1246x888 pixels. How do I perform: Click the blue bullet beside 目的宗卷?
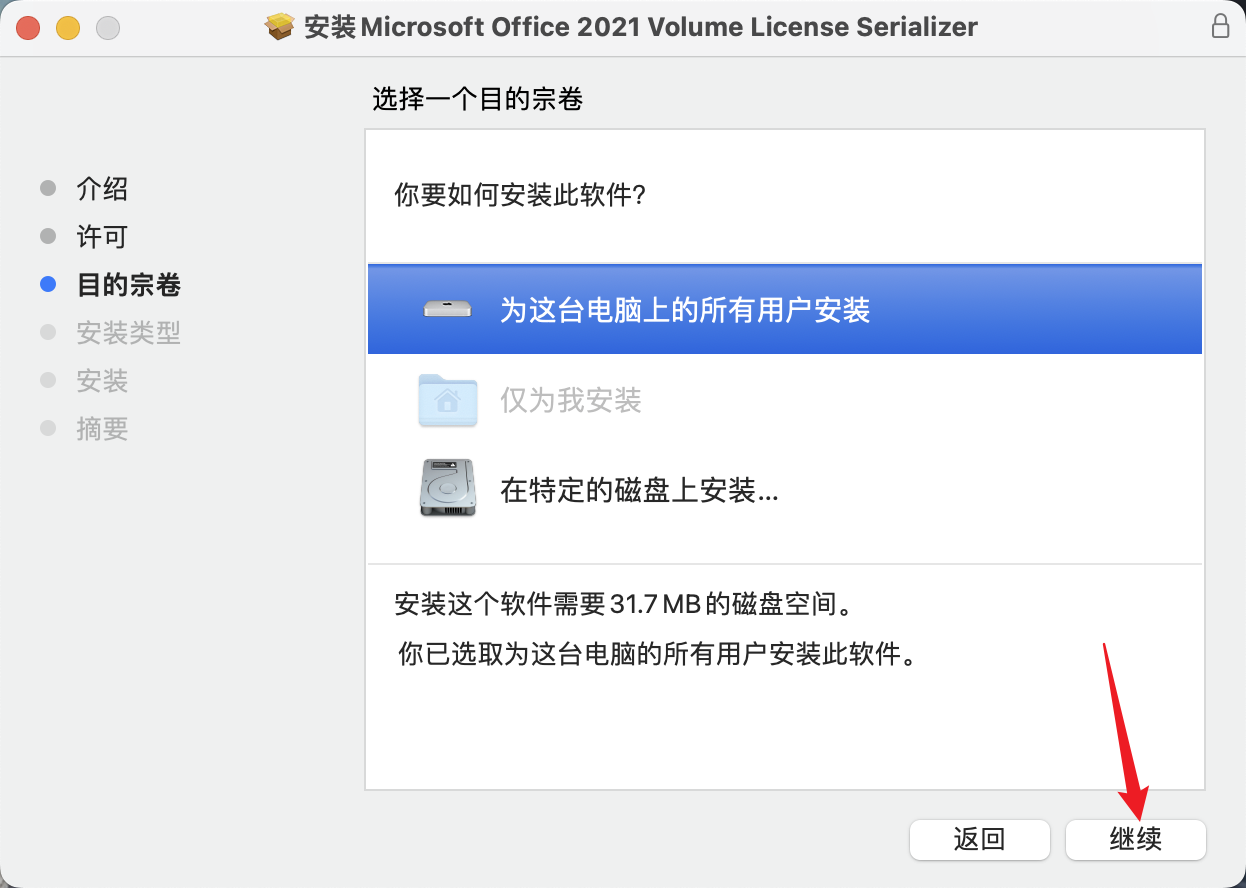[48, 285]
